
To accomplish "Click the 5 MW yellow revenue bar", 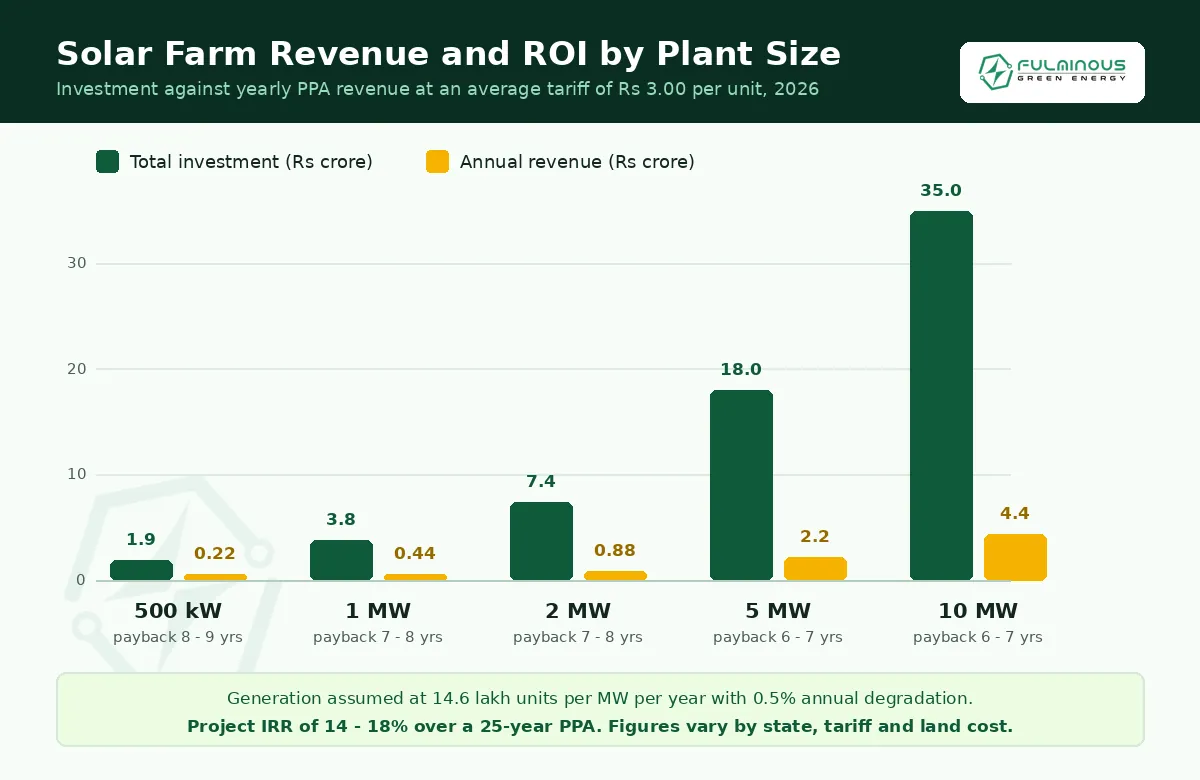I will [815, 569].
